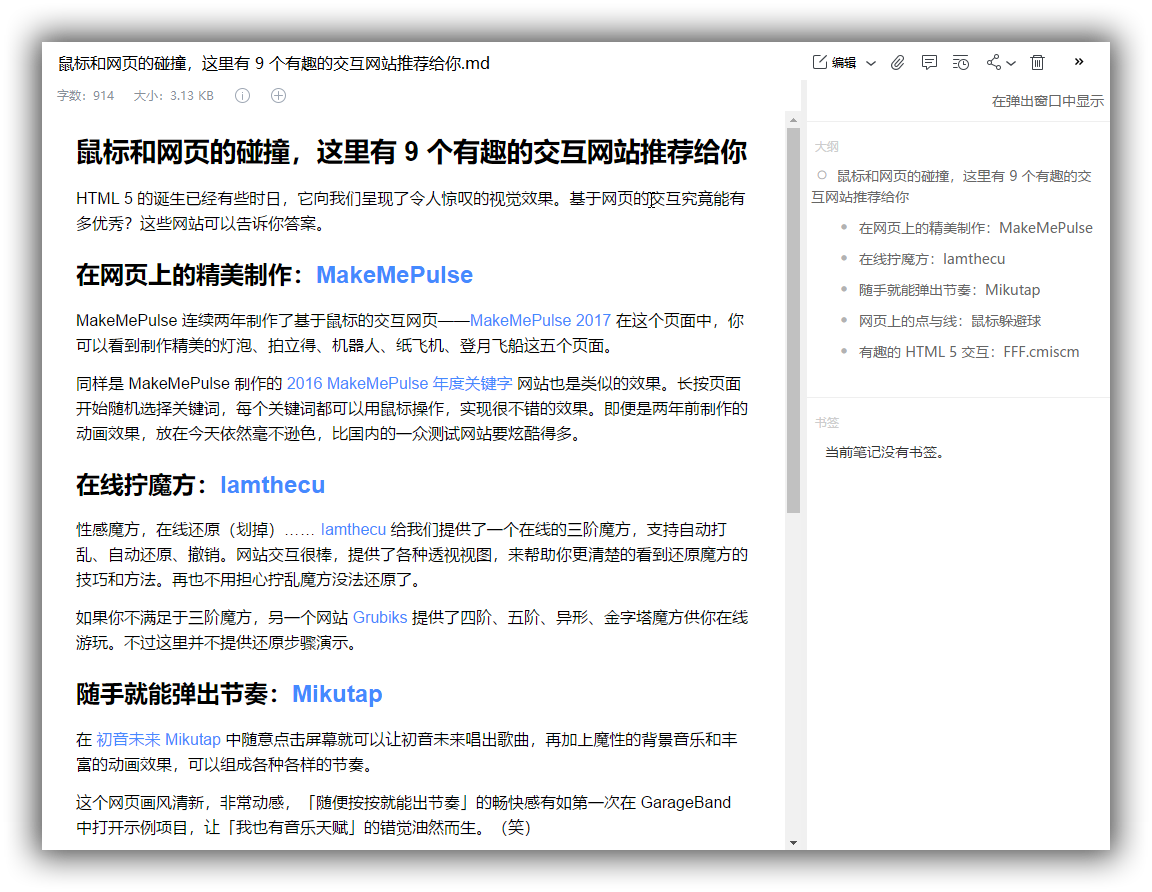Delete the note with trash icon
This screenshot has height=892, width=1152.
[x=1038, y=63]
